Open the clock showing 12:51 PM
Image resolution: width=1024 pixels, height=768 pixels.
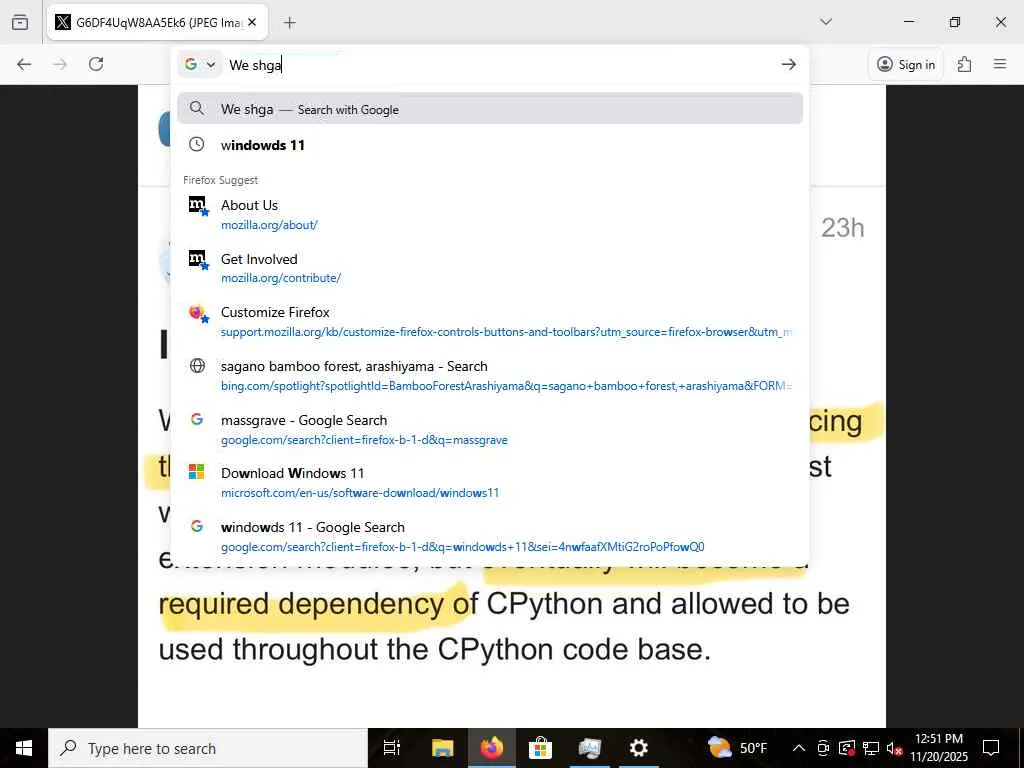[939, 748]
